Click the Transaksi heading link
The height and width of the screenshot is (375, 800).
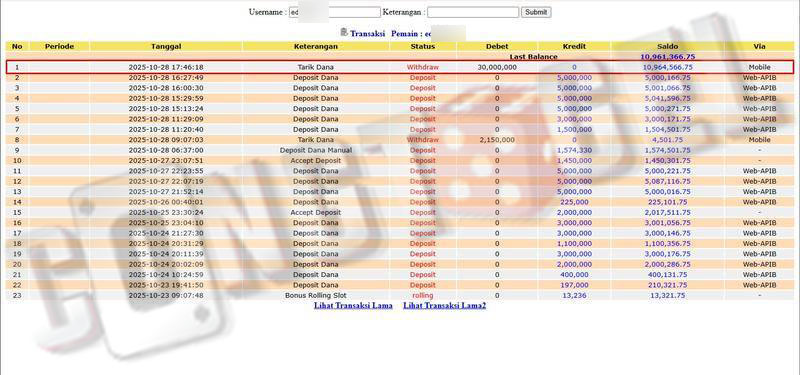[x=367, y=34]
